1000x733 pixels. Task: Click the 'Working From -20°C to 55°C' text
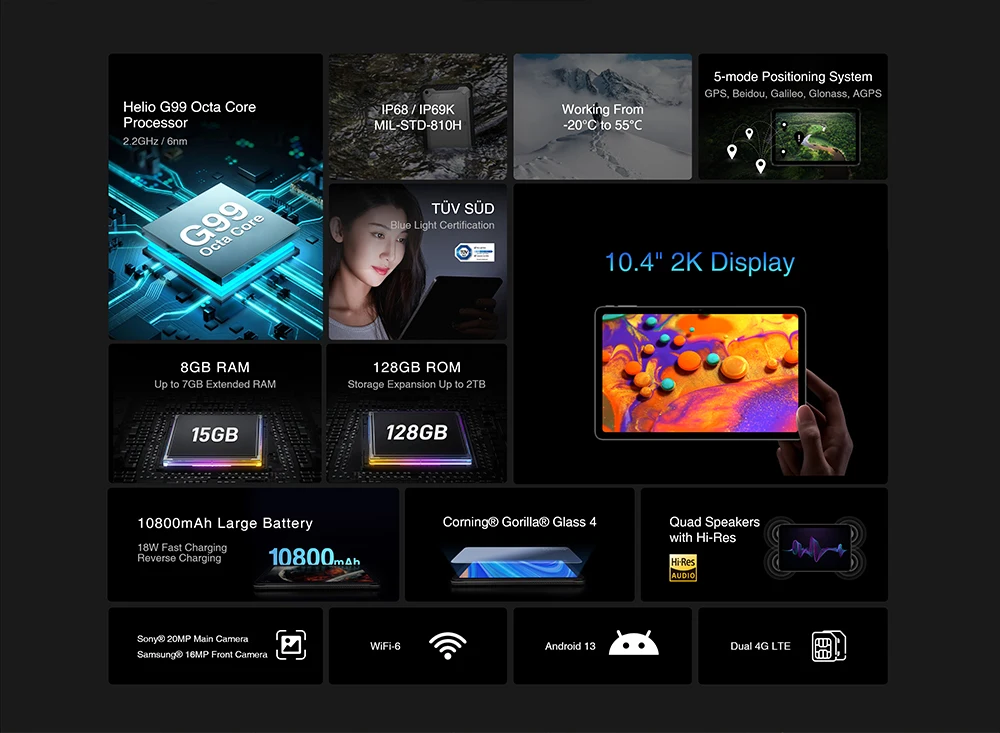tap(603, 117)
